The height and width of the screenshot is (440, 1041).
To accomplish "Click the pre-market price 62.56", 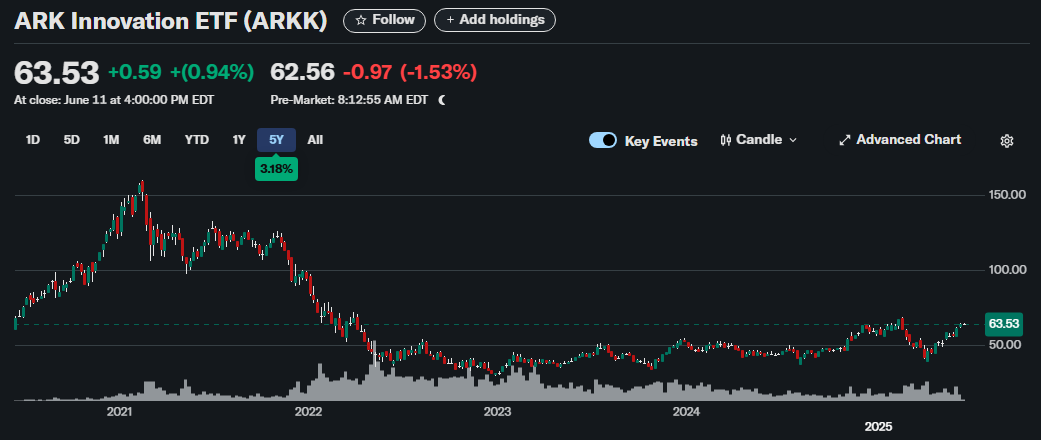I will pos(303,72).
